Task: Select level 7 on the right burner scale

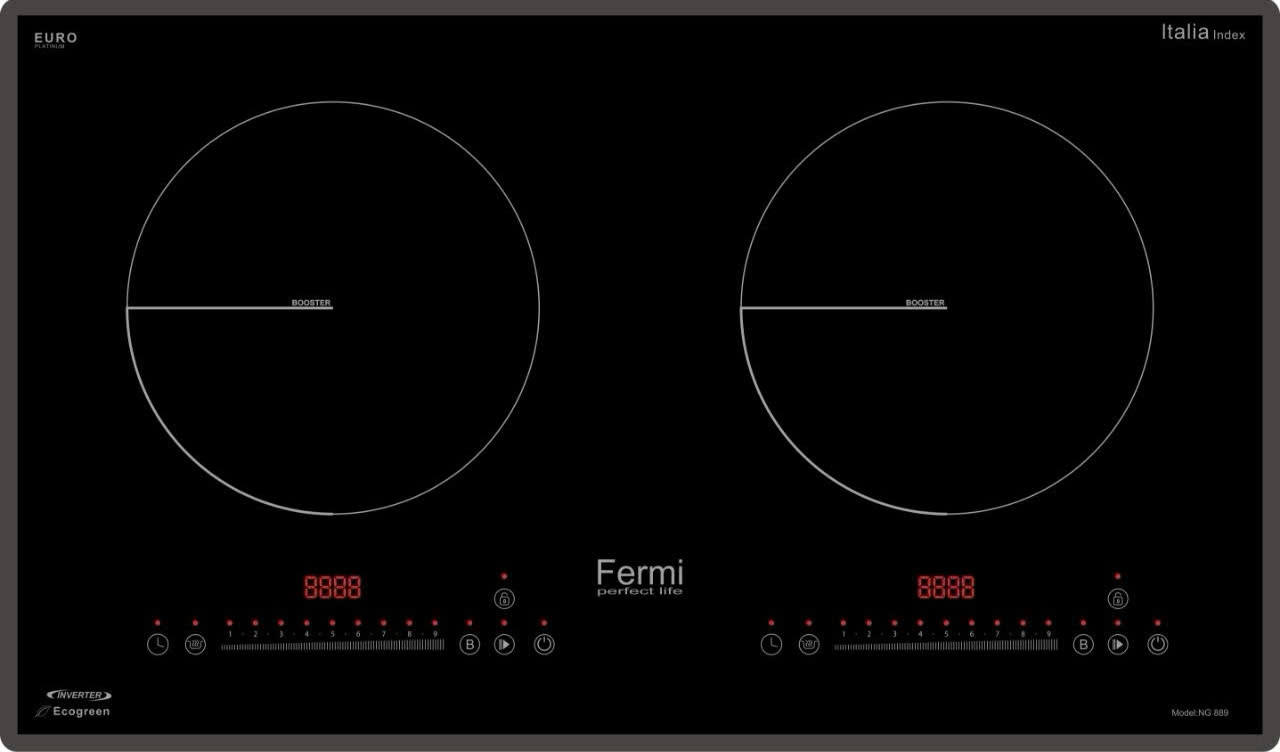Action: (997, 634)
